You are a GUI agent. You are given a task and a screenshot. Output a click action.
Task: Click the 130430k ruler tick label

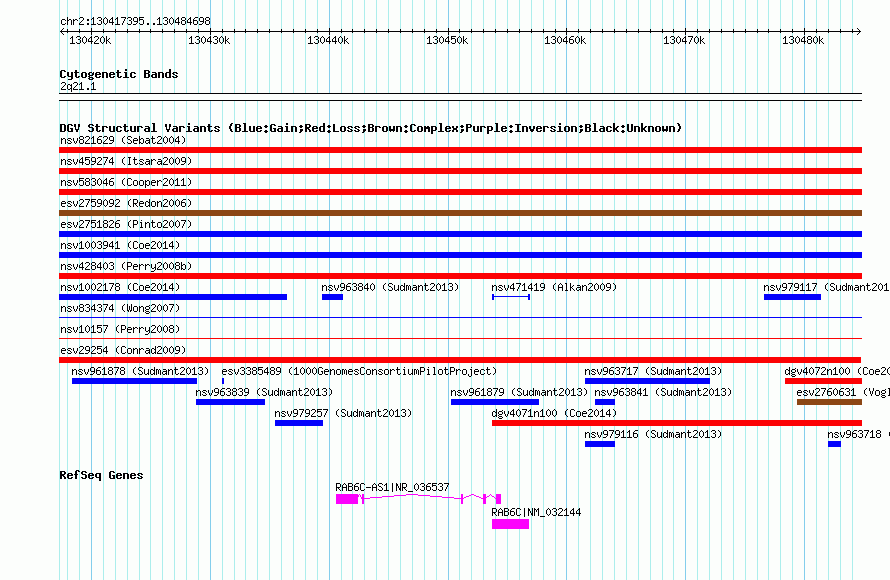point(209,40)
